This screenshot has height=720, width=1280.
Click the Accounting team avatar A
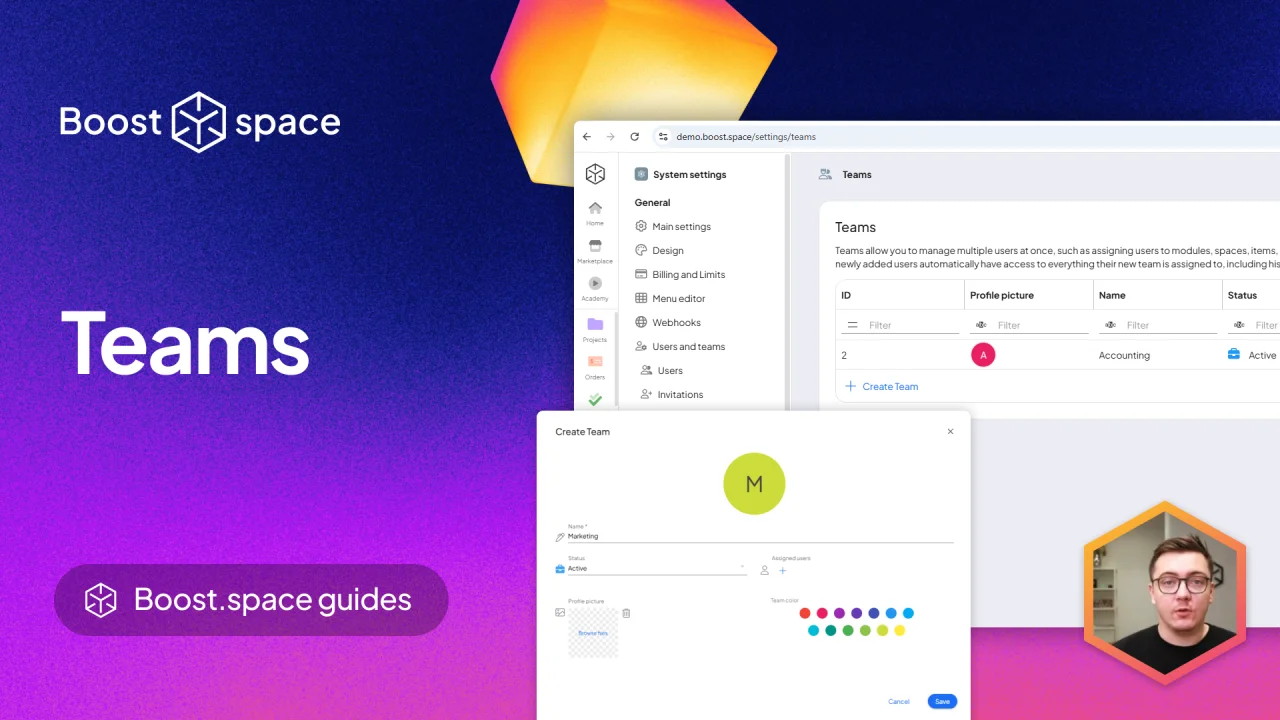[983, 355]
